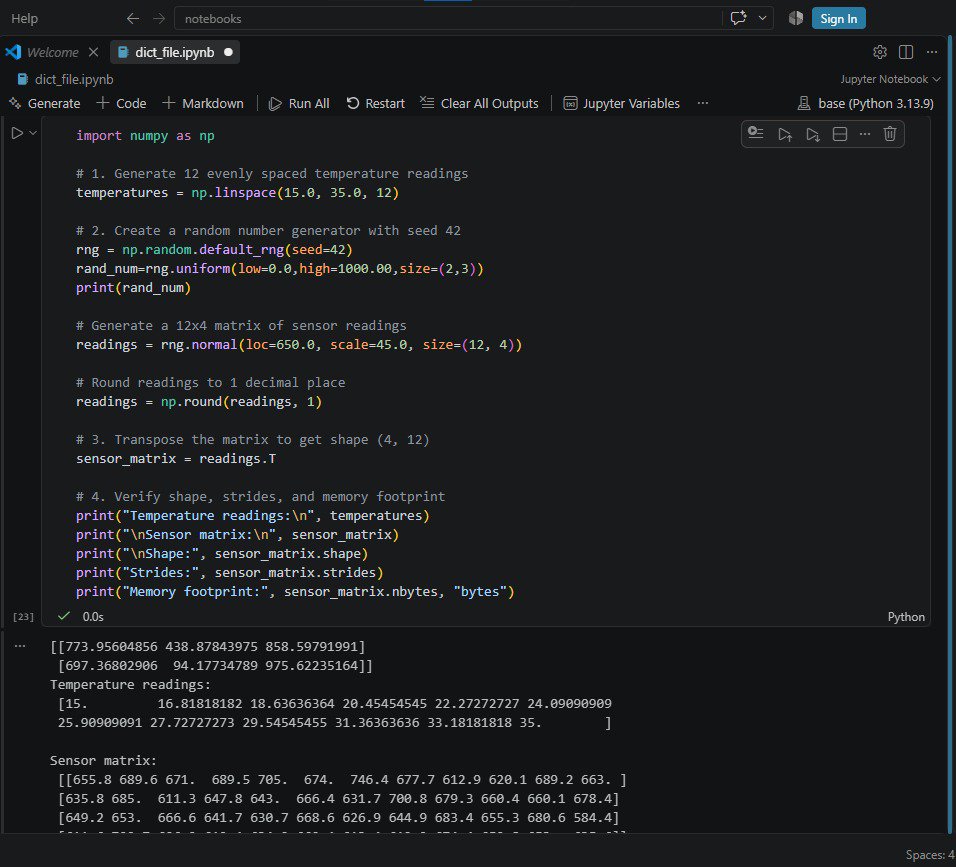The image size is (956, 867).
Task: Click Run All in the notebook toolbar
Action: pos(299,104)
